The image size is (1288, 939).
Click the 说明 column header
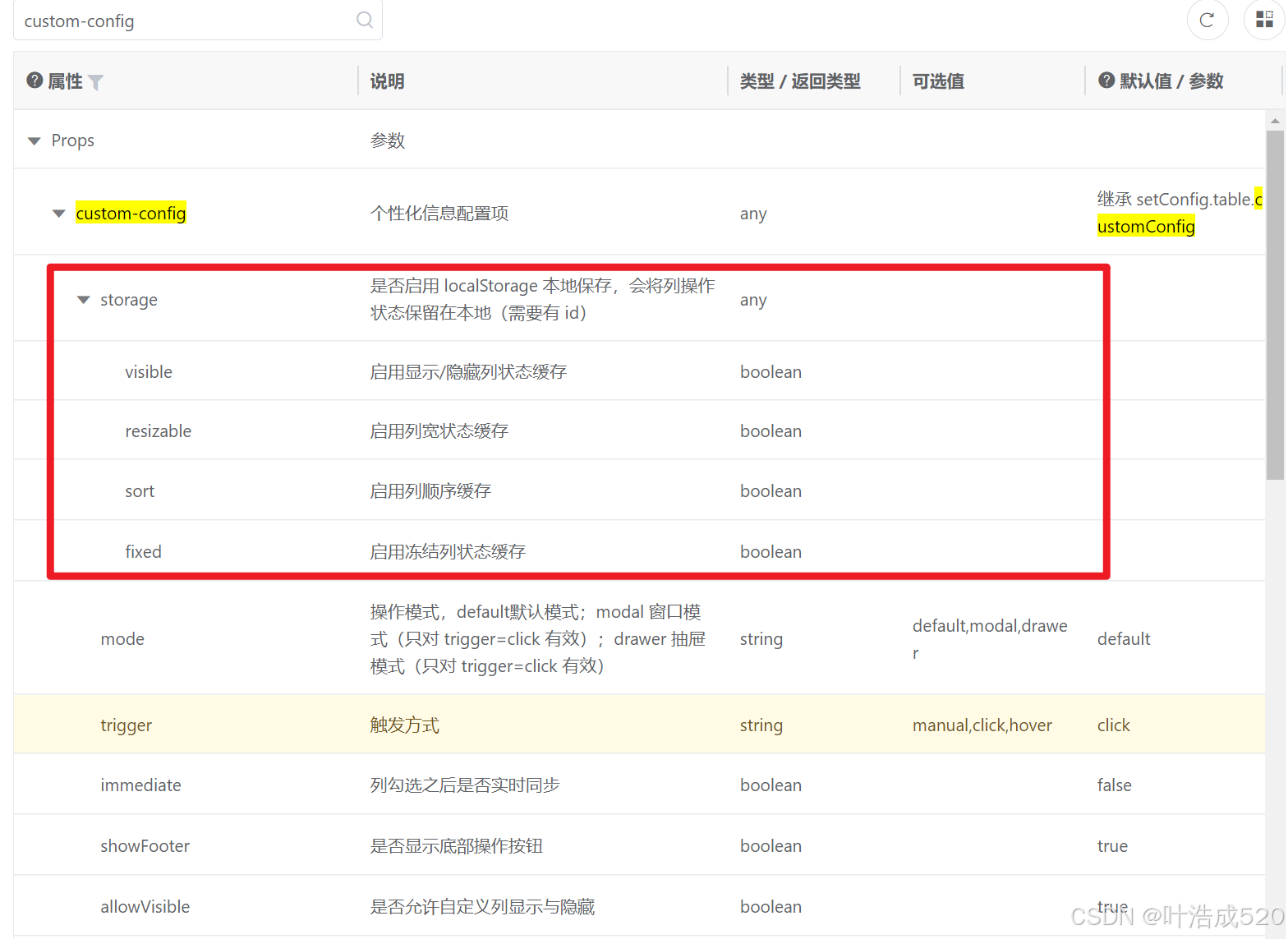(x=387, y=81)
